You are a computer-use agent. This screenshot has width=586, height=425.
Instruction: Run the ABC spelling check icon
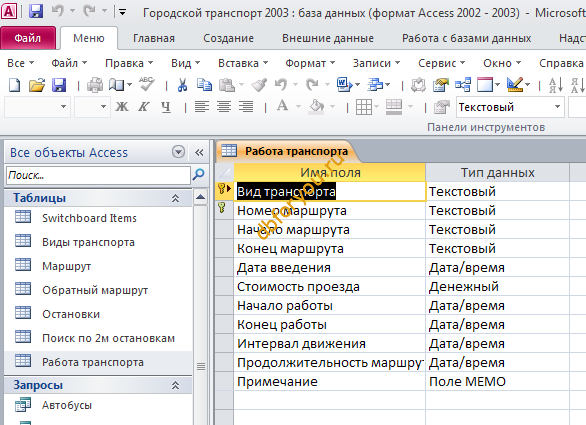146,84
